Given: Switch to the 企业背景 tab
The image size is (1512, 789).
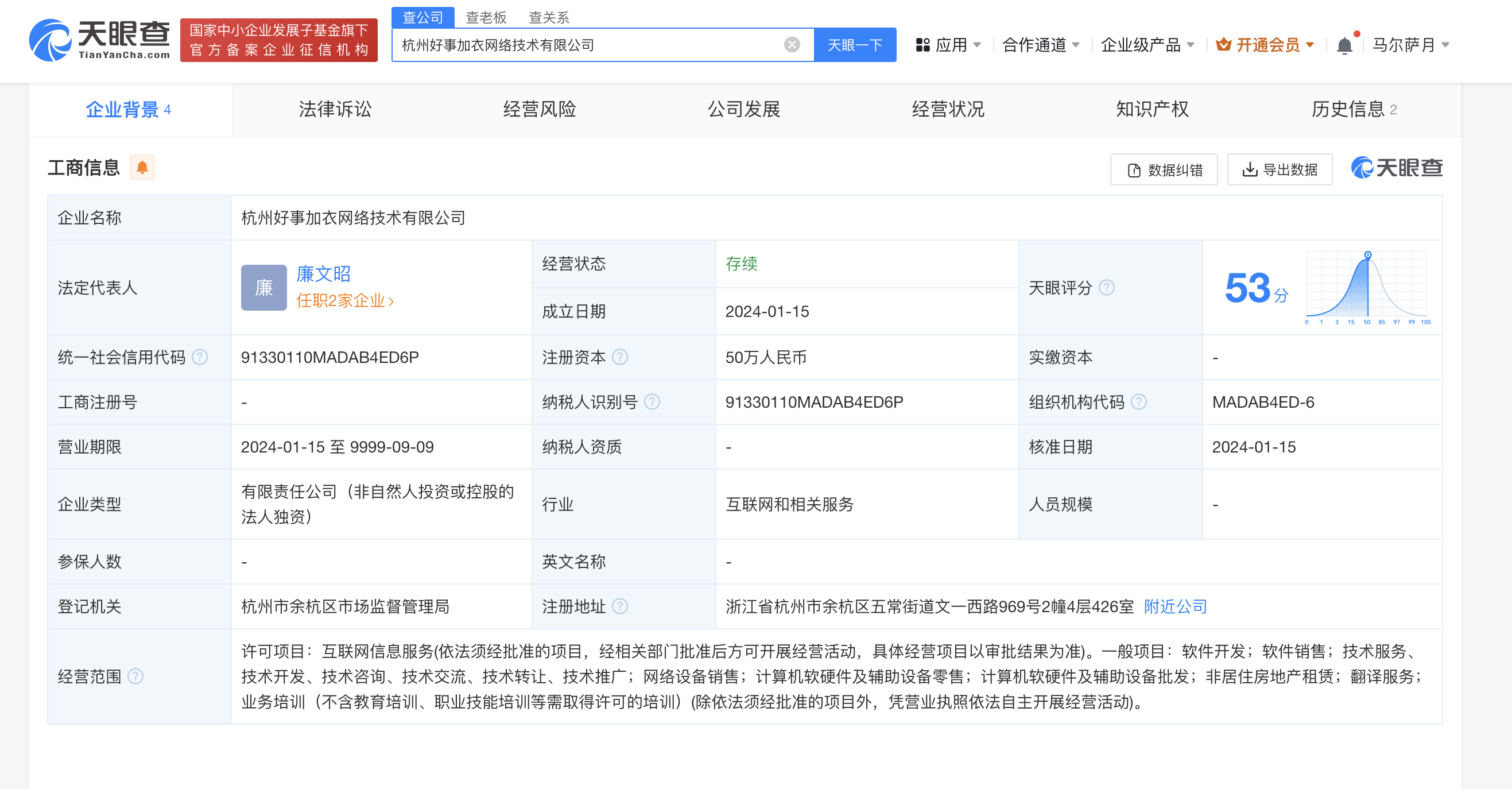Looking at the screenshot, I should coord(130,110).
